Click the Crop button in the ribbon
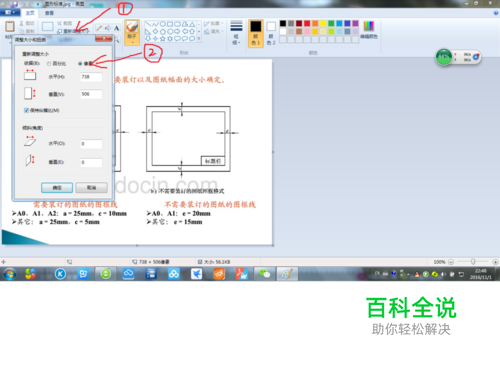 pos(64,23)
